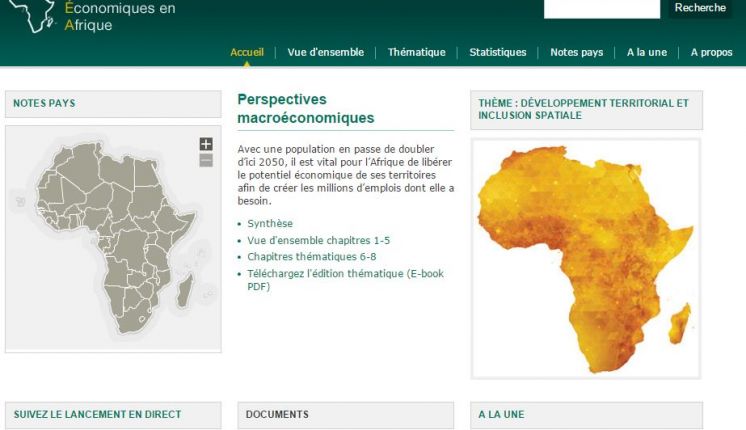
Task: Open the Accueil tab
Action: coord(247,52)
